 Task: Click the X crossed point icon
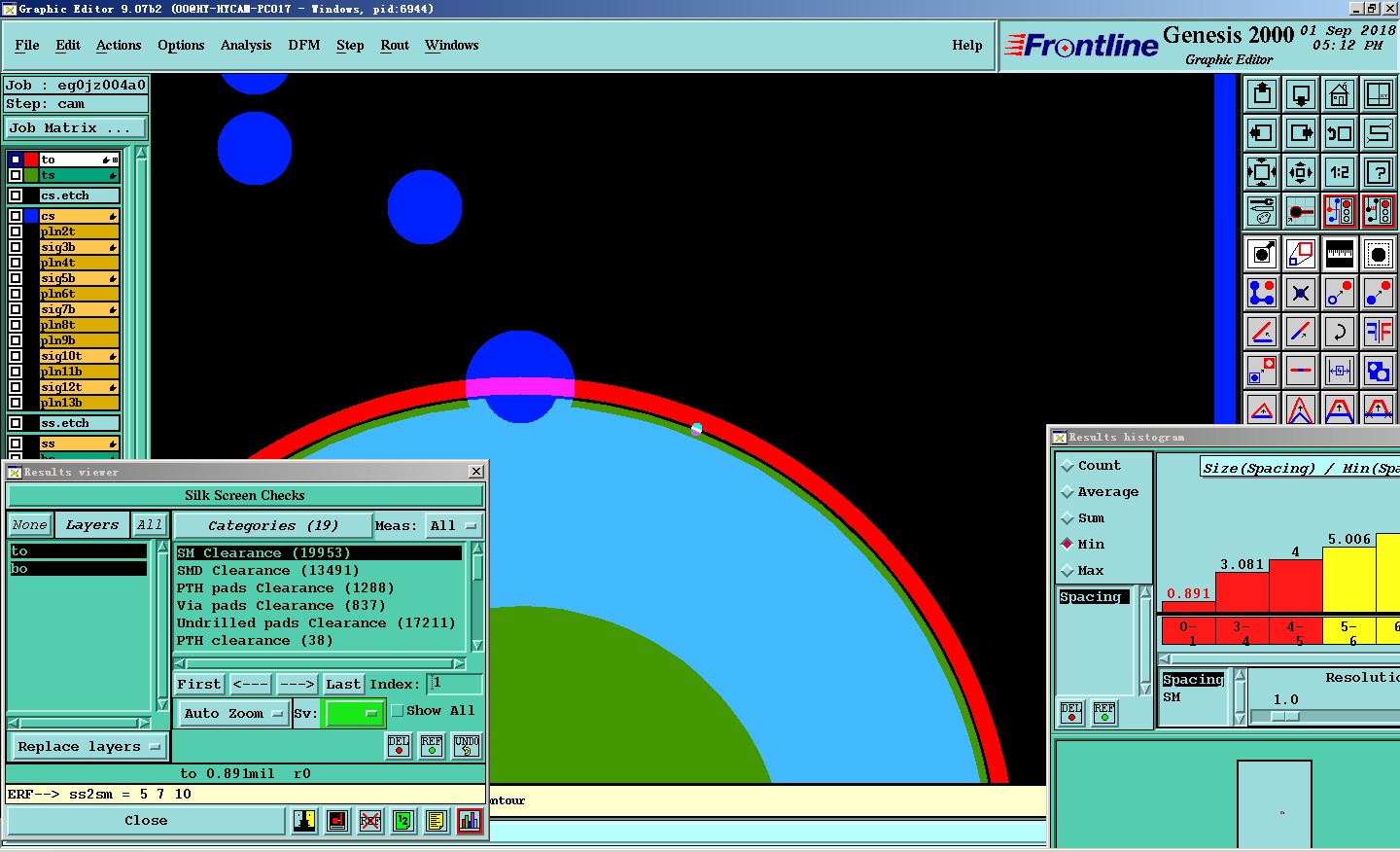pos(1301,293)
